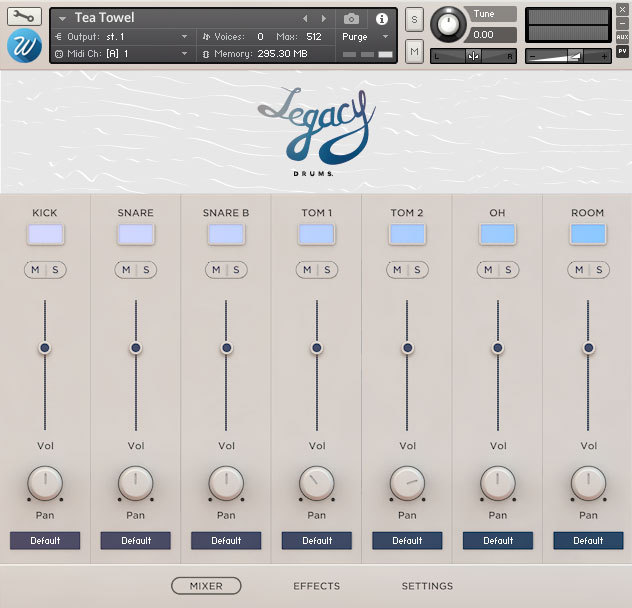
Task: Click the TOM 1 channel pad button
Action: coord(316,234)
